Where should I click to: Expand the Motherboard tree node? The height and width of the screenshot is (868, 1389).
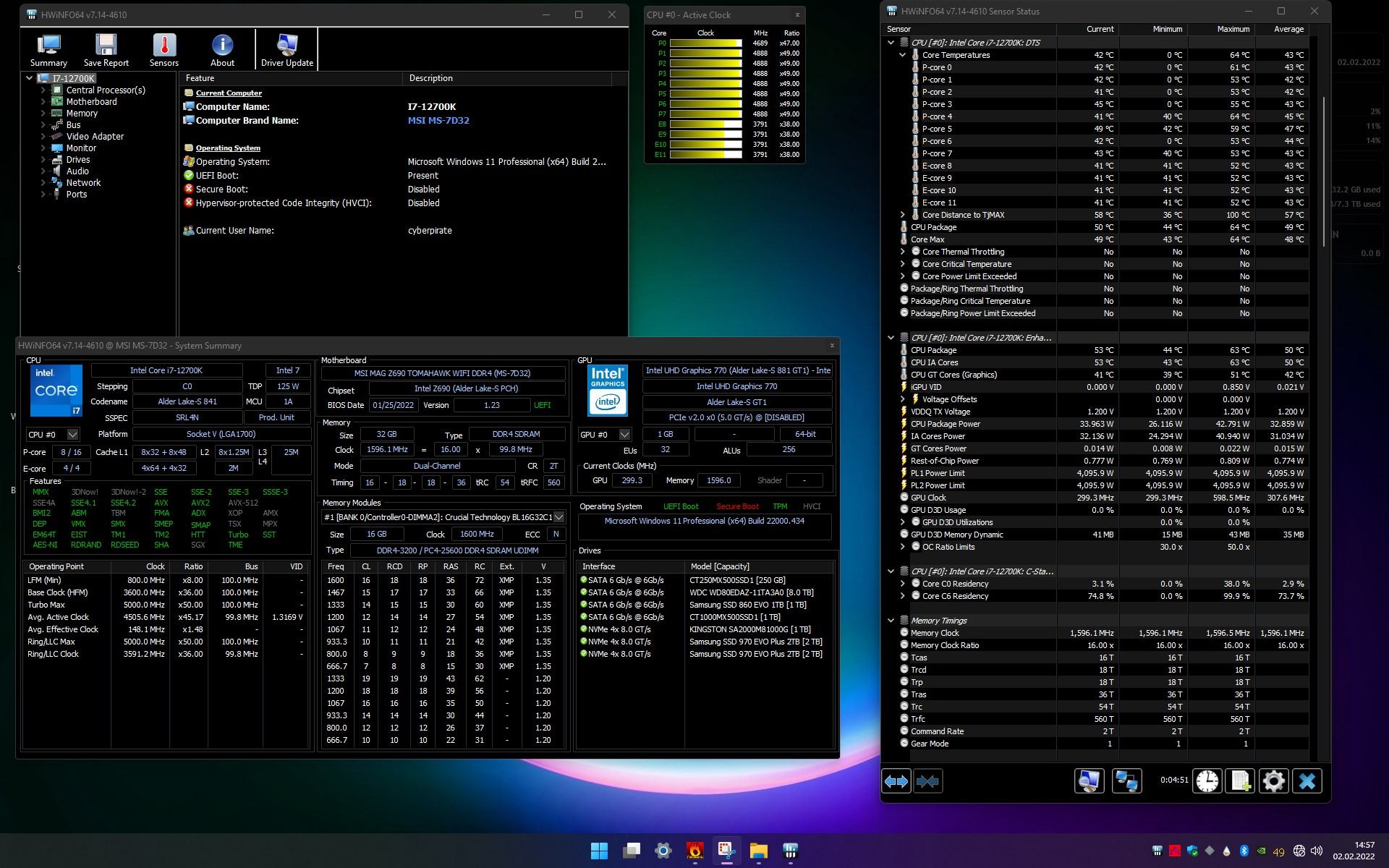[43, 102]
